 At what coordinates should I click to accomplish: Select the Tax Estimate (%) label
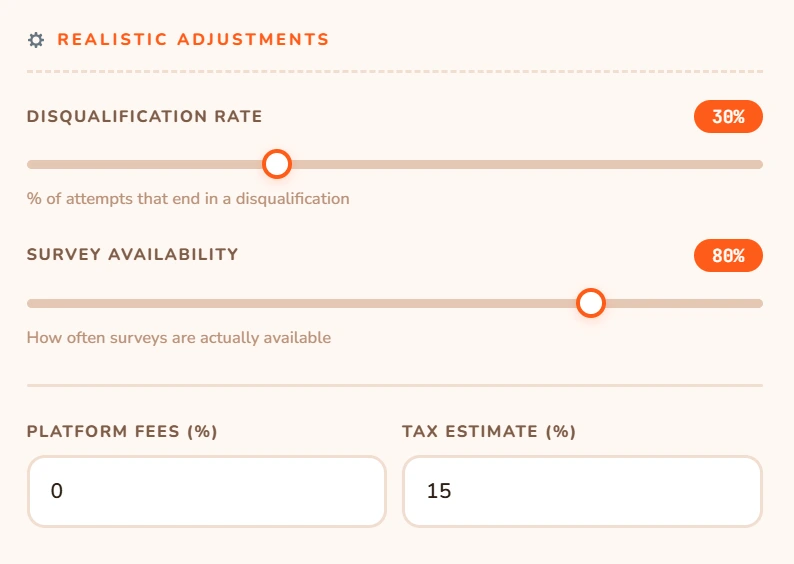[489, 432]
